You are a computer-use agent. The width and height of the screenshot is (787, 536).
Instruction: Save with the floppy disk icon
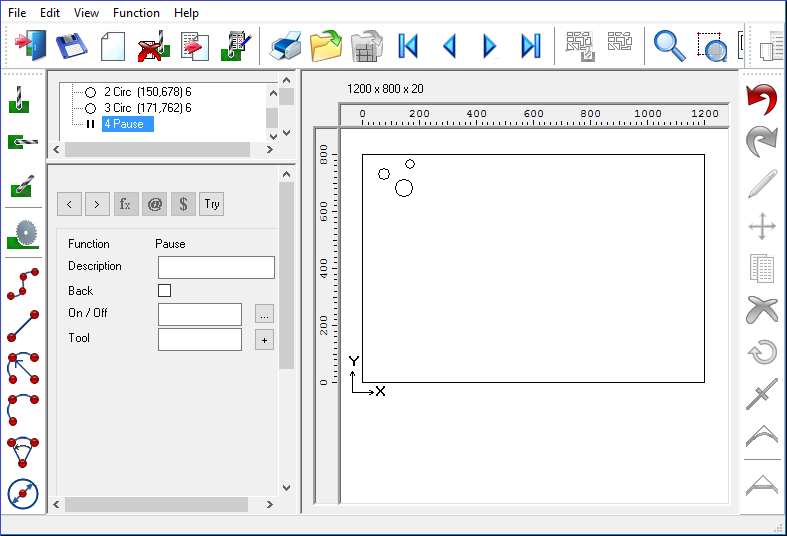pyautogui.click(x=71, y=46)
